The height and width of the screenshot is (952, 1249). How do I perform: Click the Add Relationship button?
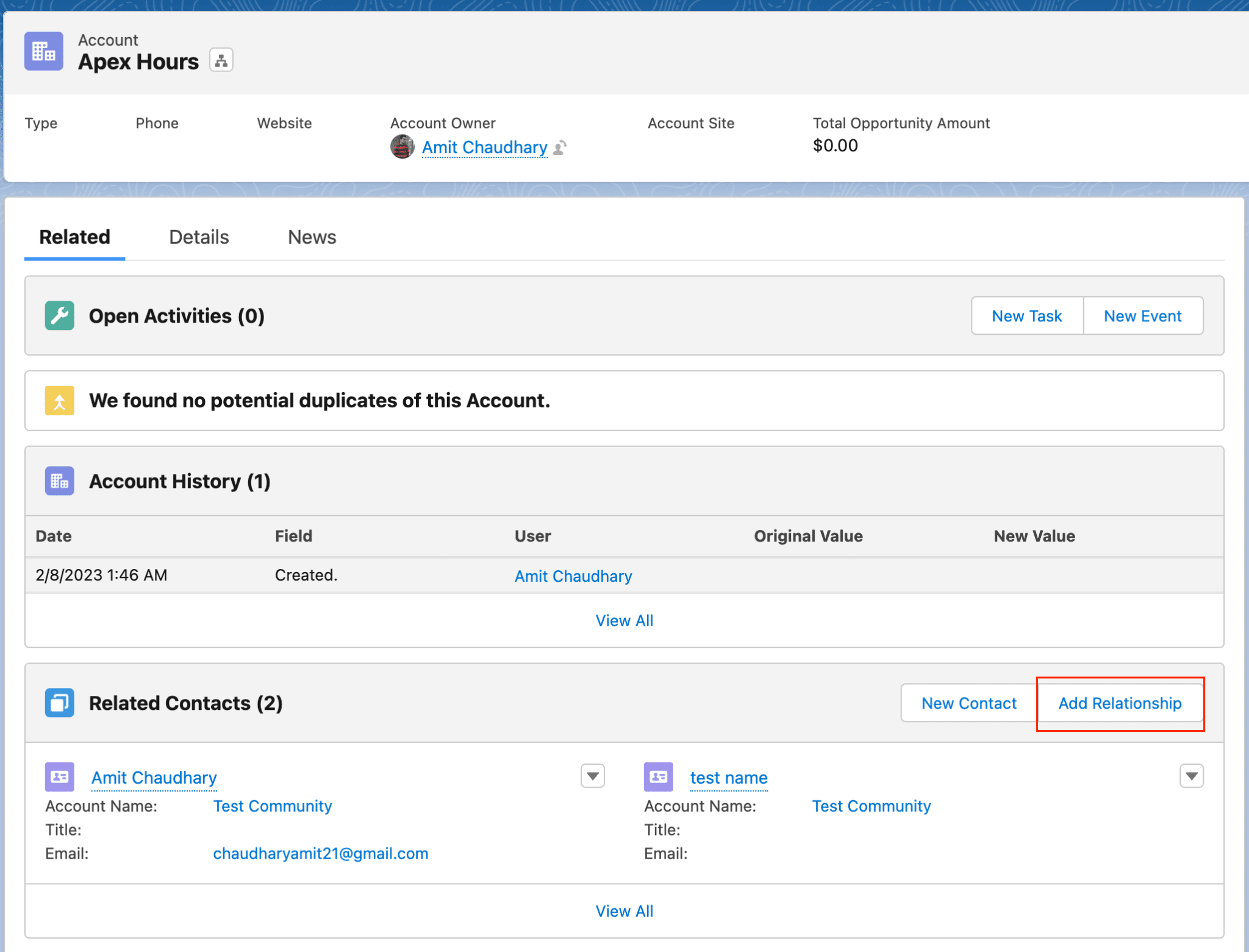pos(1120,703)
